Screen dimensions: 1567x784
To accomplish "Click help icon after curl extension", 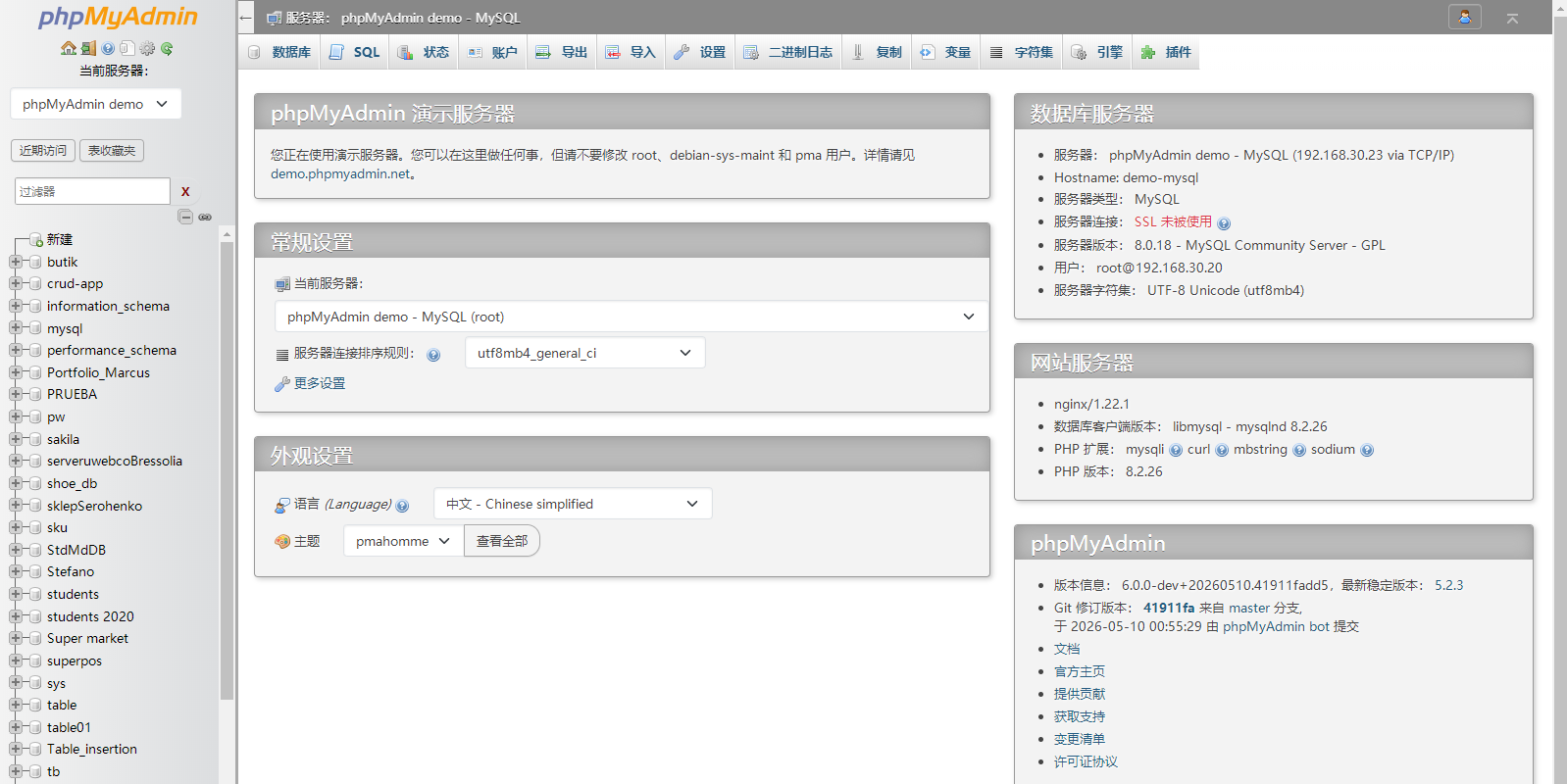I will pyautogui.click(x=1222, y=451).
